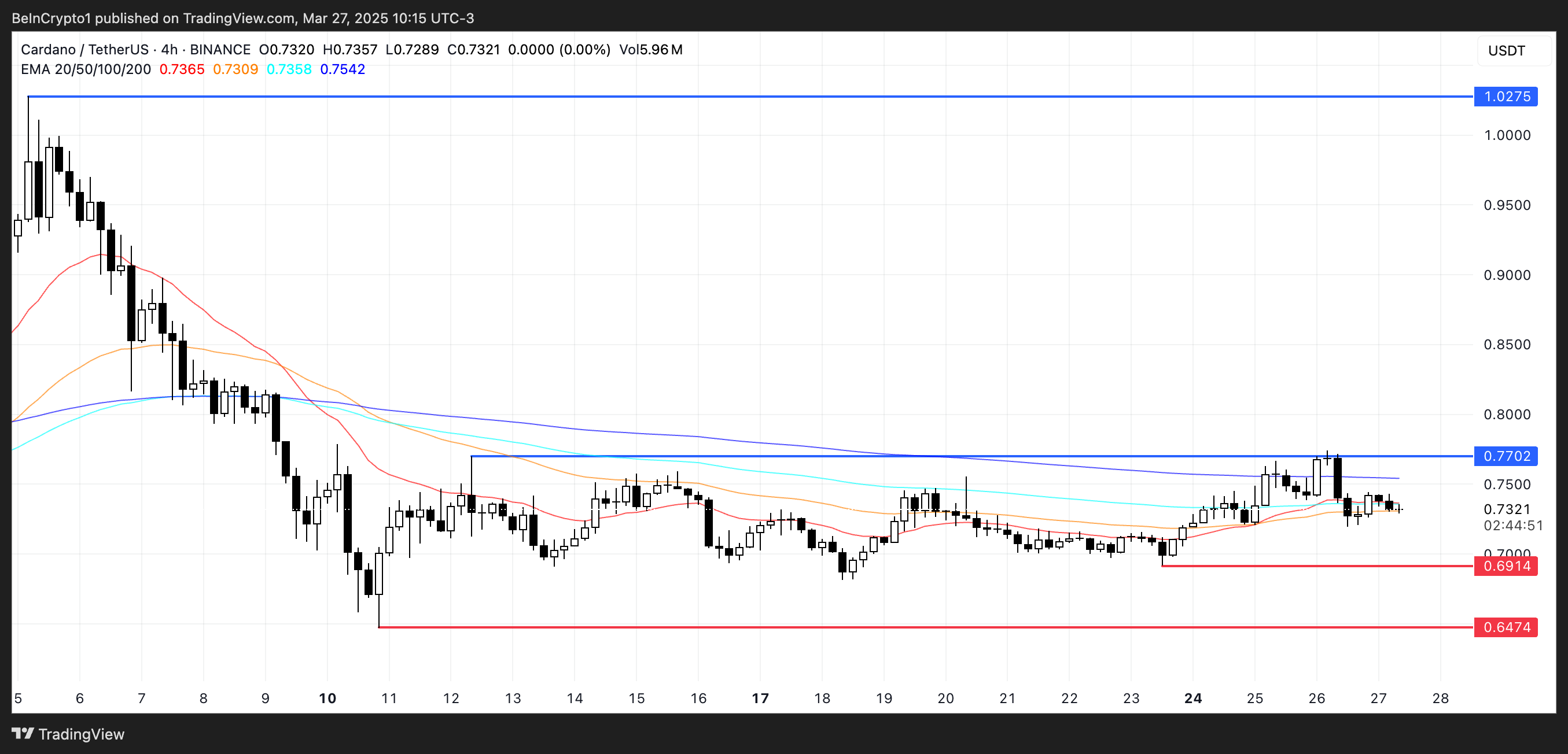Screen dimensions: 1568x754
Task: Click the cyan EMA 100 value 0.7358
Action: point(289,69)
